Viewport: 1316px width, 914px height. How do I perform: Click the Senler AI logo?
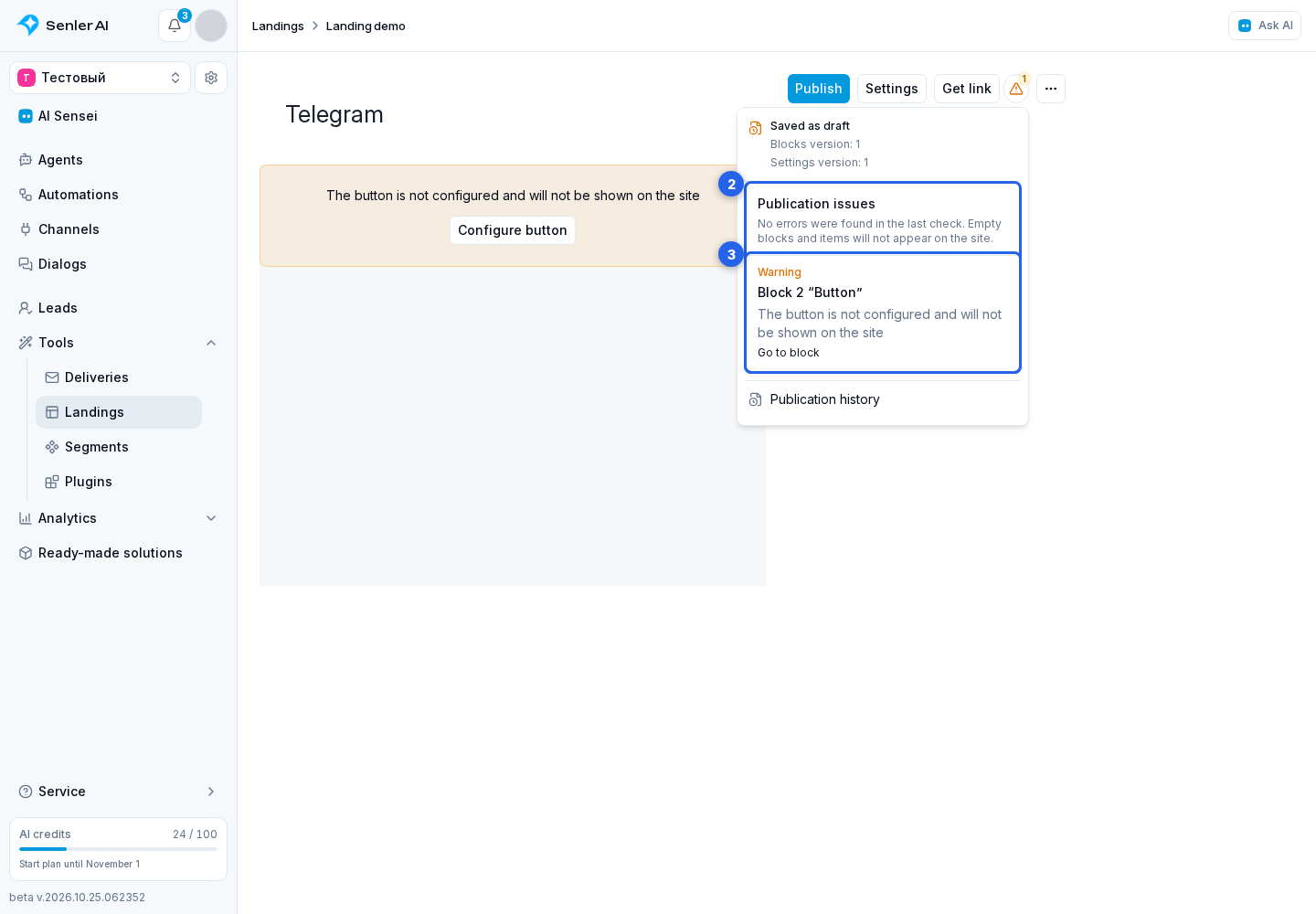pos(63,26)
